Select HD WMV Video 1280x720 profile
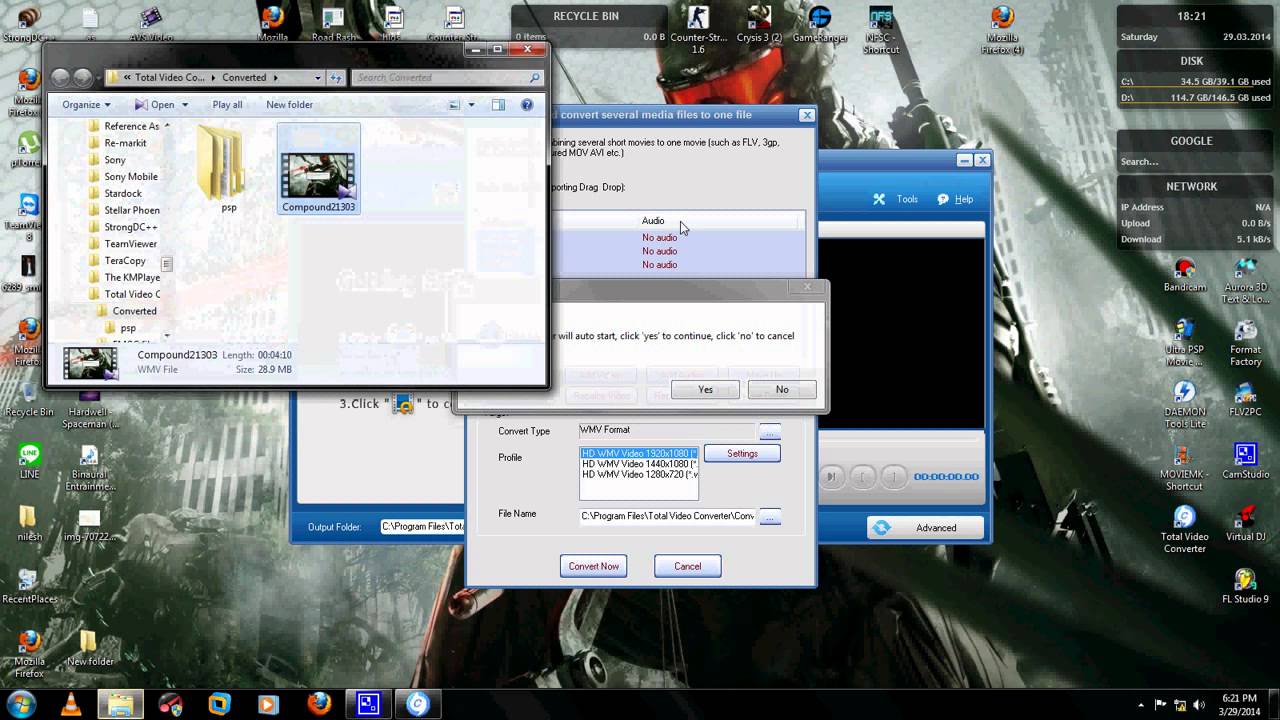This screenshot has height=720, width=1280. (639, 475)
